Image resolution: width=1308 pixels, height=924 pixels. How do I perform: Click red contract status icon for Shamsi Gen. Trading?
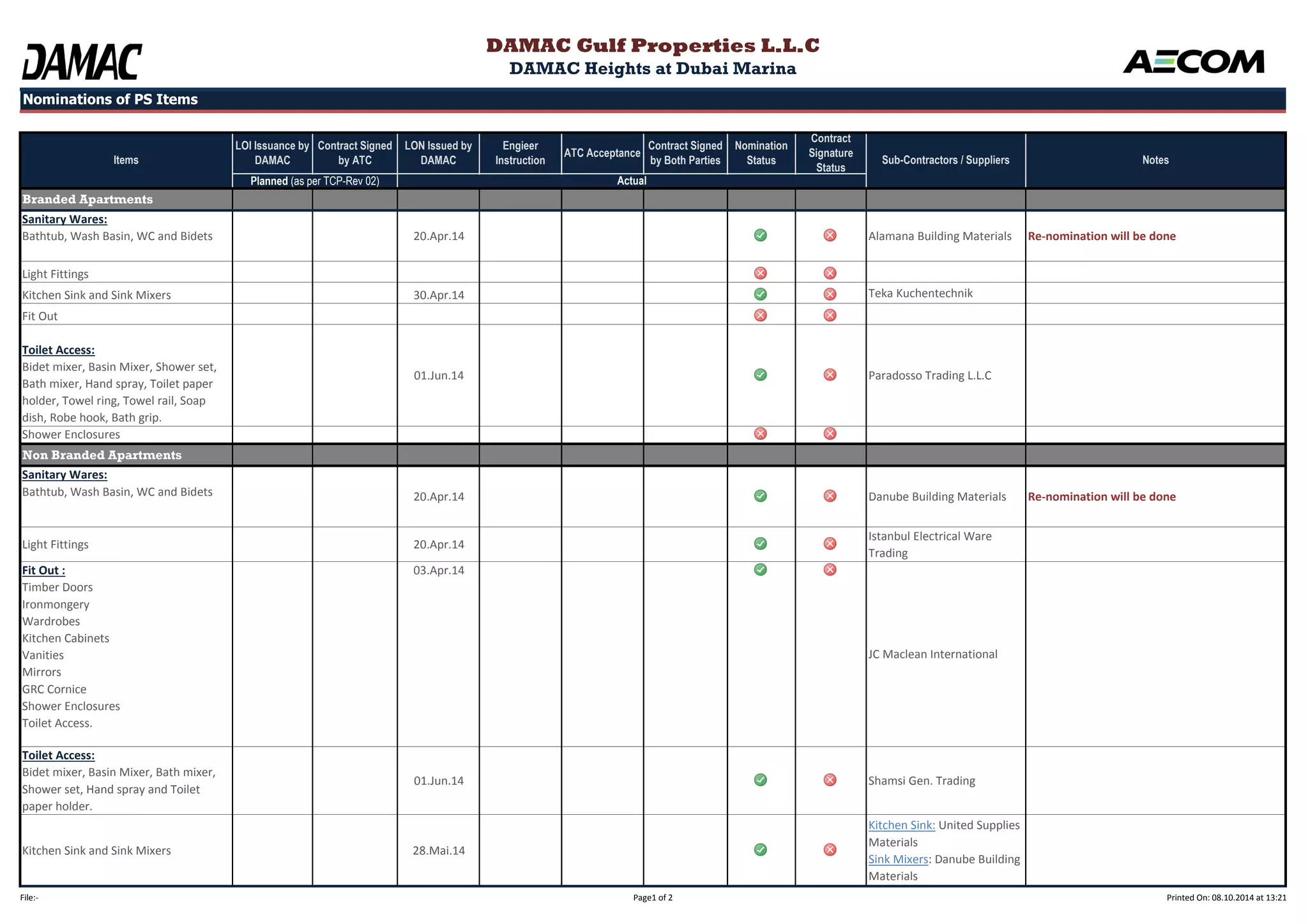tap(830, 780)
